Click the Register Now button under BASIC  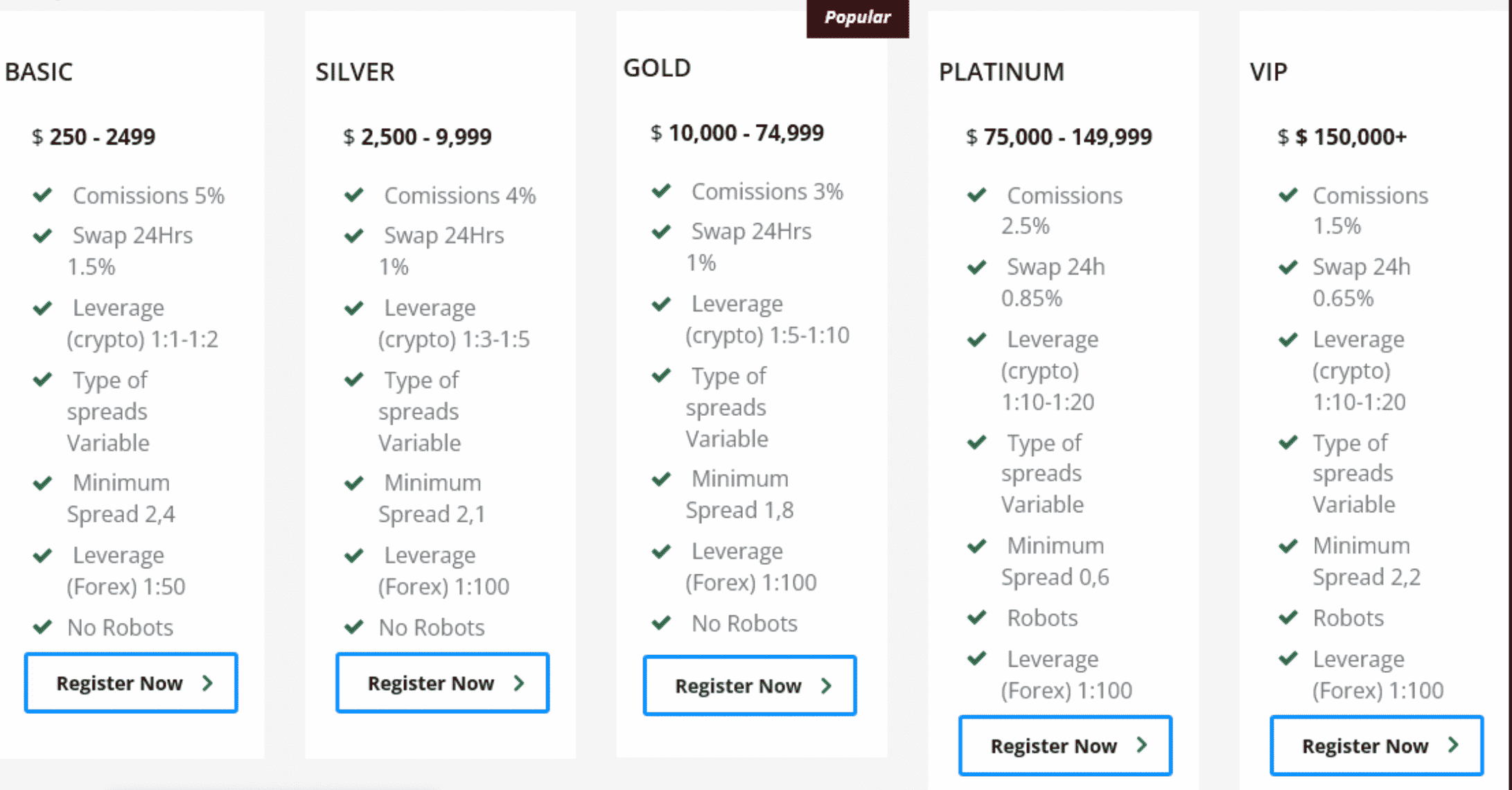pos(131,683)
